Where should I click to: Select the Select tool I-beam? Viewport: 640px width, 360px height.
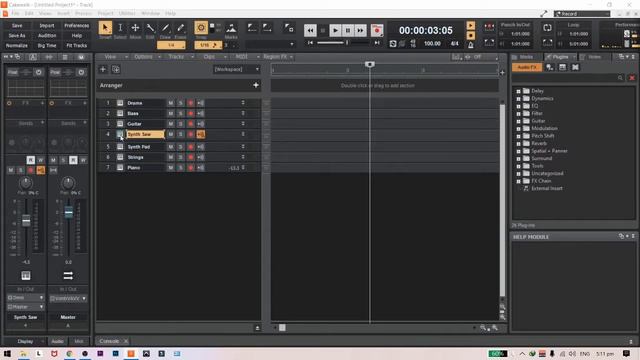pos(120,28)
